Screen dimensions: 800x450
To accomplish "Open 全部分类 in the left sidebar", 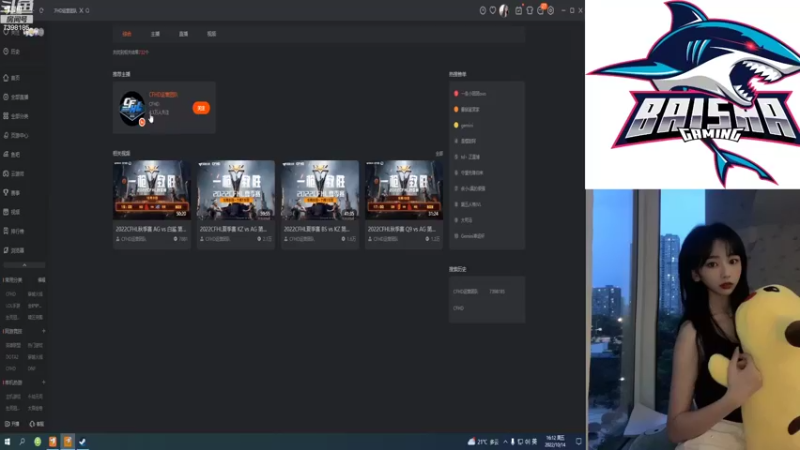I will 16,116.
